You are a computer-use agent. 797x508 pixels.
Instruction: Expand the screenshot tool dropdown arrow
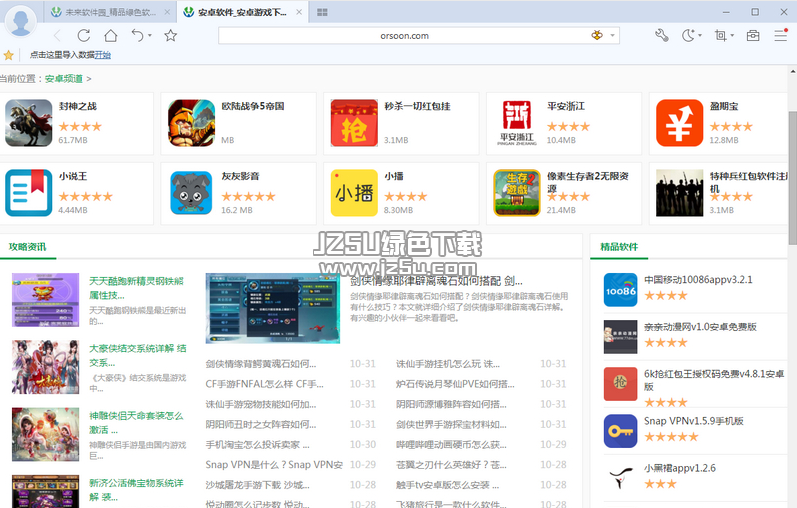[x=732, y=36]
